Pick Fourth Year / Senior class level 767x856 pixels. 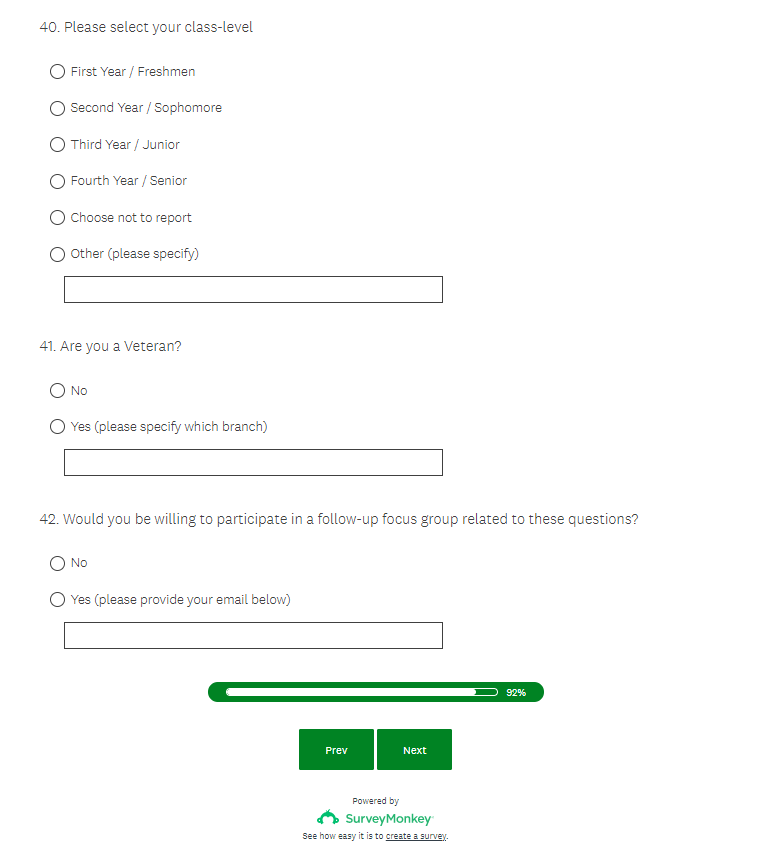(x=58, y=181)
